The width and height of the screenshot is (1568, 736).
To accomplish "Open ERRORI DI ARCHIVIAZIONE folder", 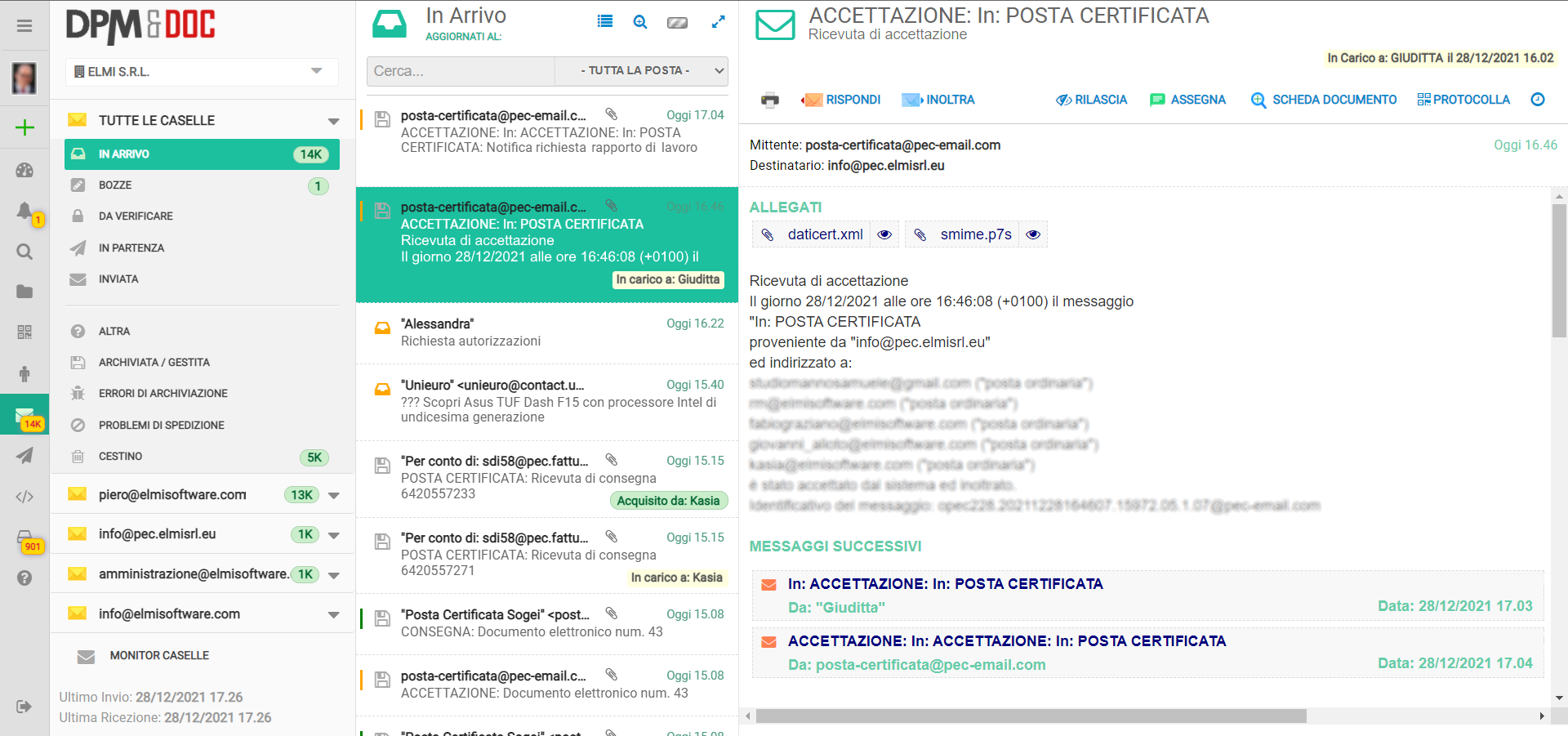I will click(202, 394).
